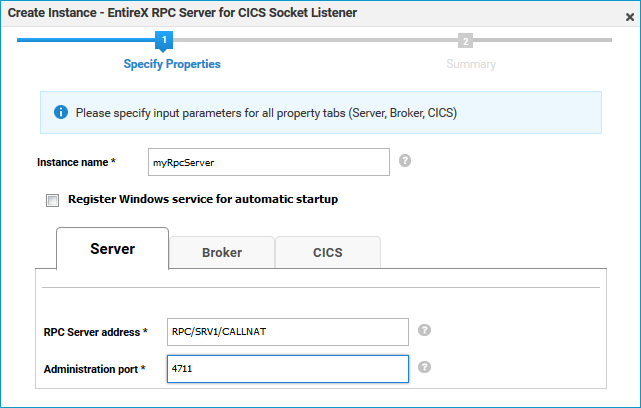Click the 'Please specify input parameters' message text
The height and width of the screenshot is (408, 641).
(266, 113)
